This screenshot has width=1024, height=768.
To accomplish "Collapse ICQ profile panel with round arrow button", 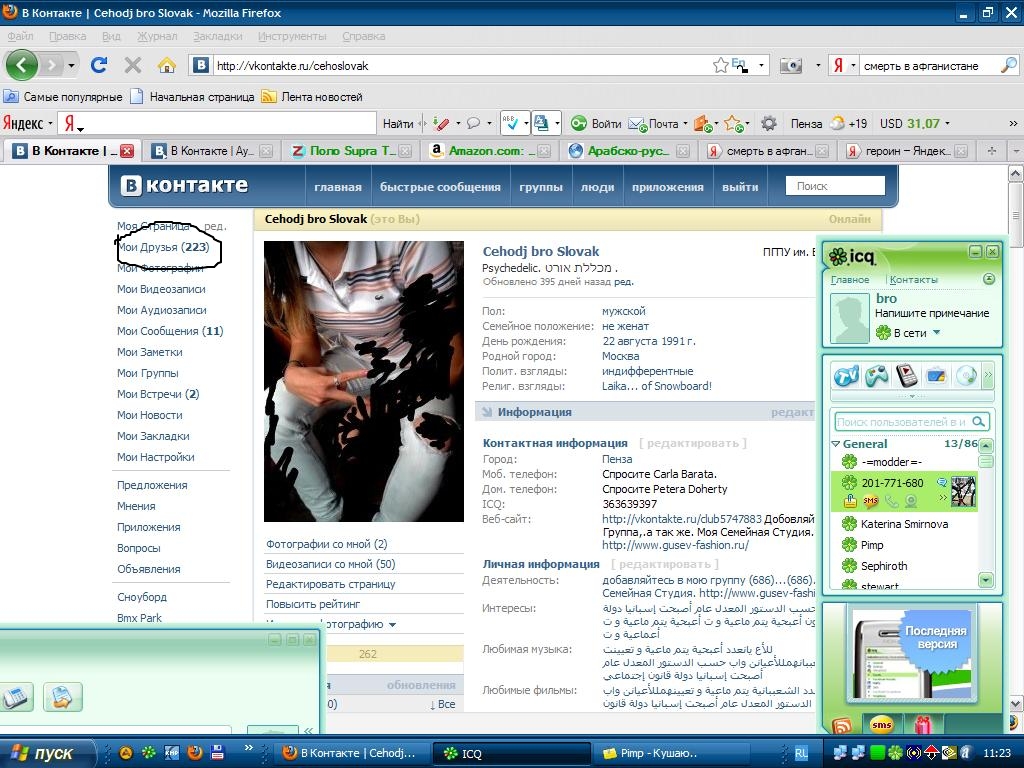I will (x=989, y=279).
